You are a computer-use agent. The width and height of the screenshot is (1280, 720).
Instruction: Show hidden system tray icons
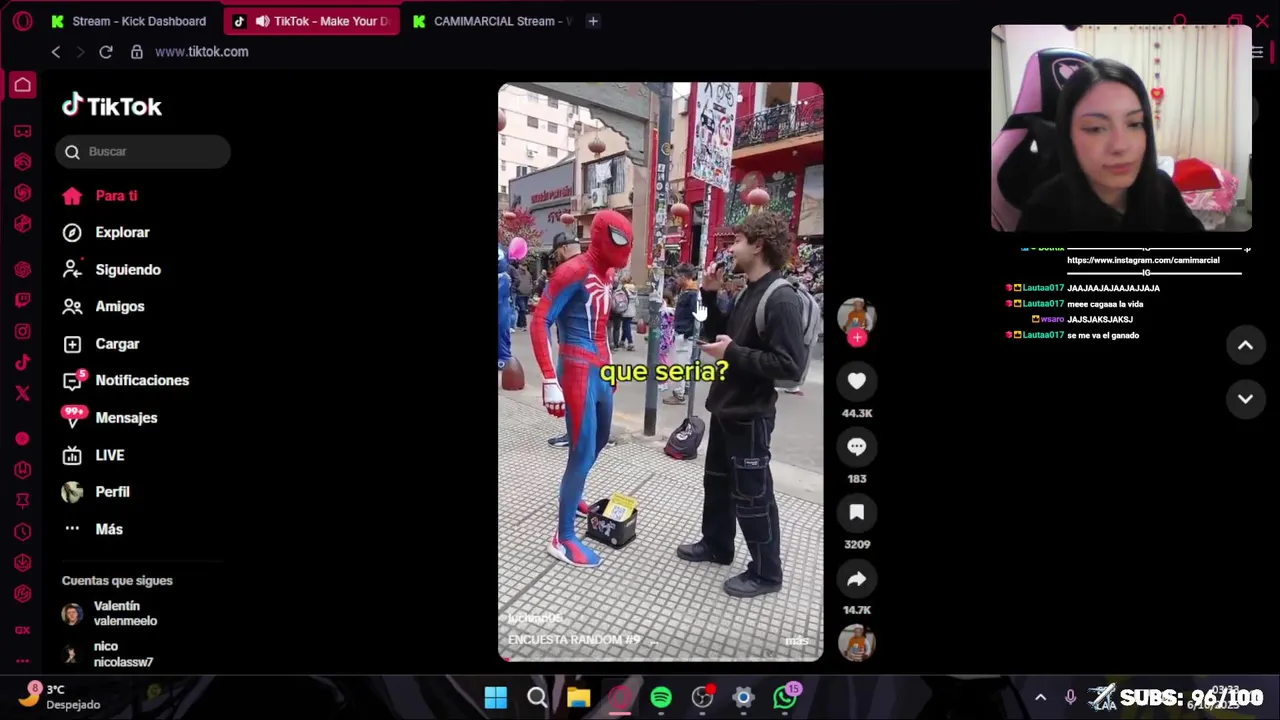1040,697
